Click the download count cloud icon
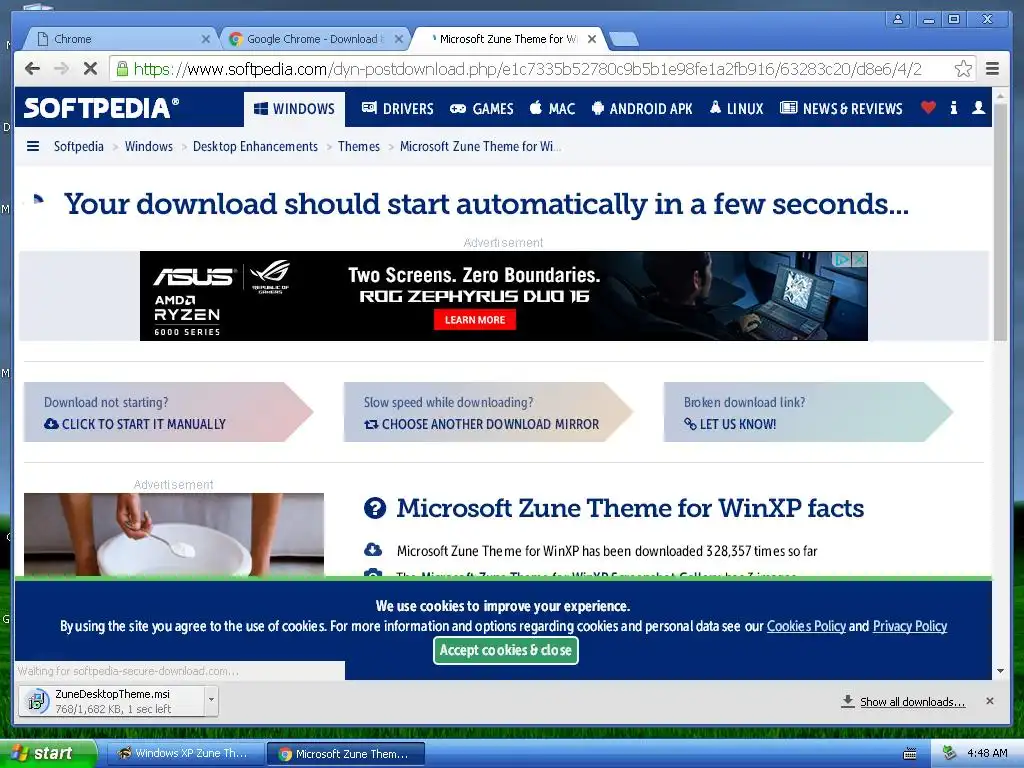This screenshot has height=768, width=1024. pyautogui.click(x=373, y=550)
